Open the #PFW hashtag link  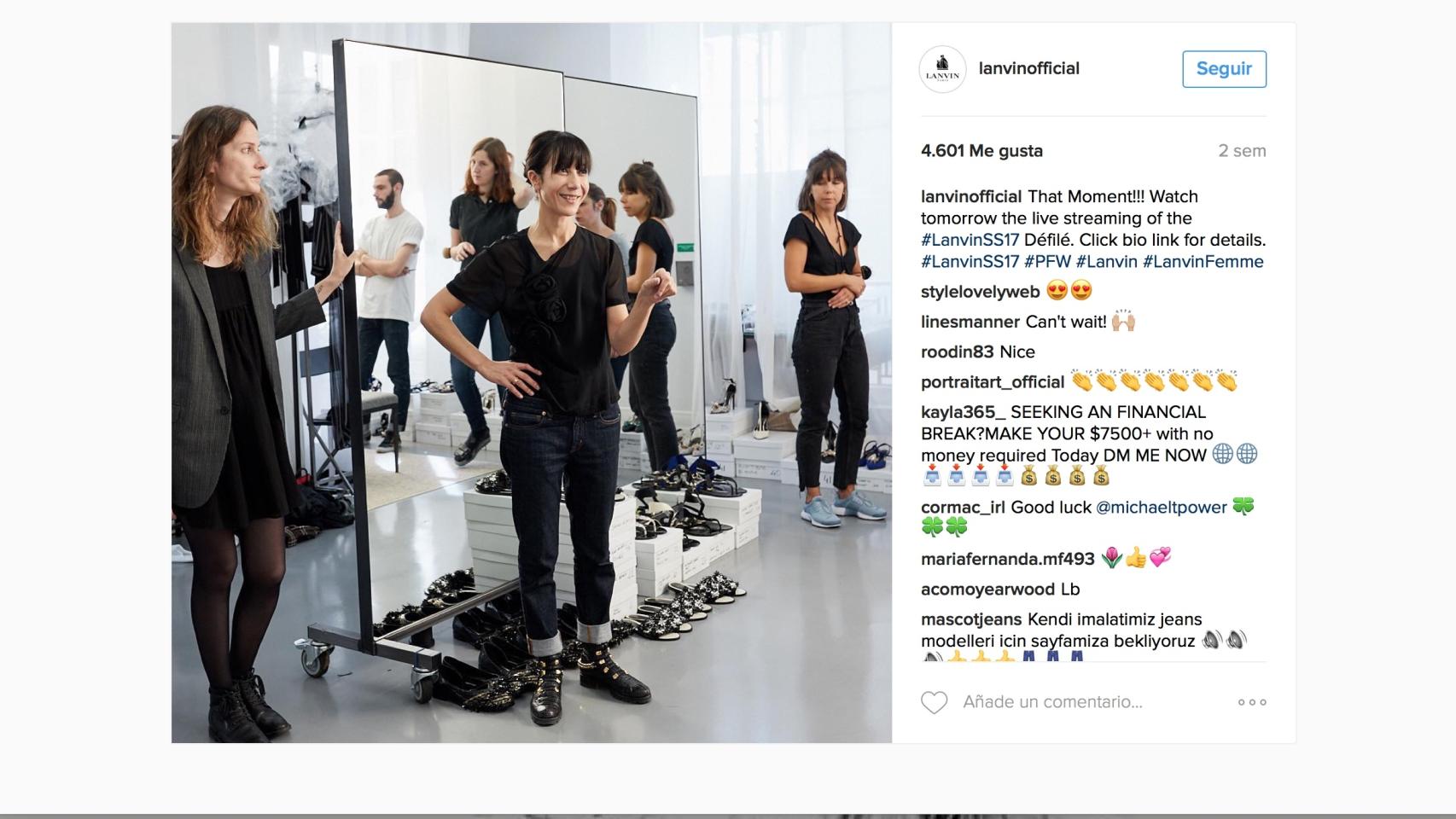[1047, 262]
